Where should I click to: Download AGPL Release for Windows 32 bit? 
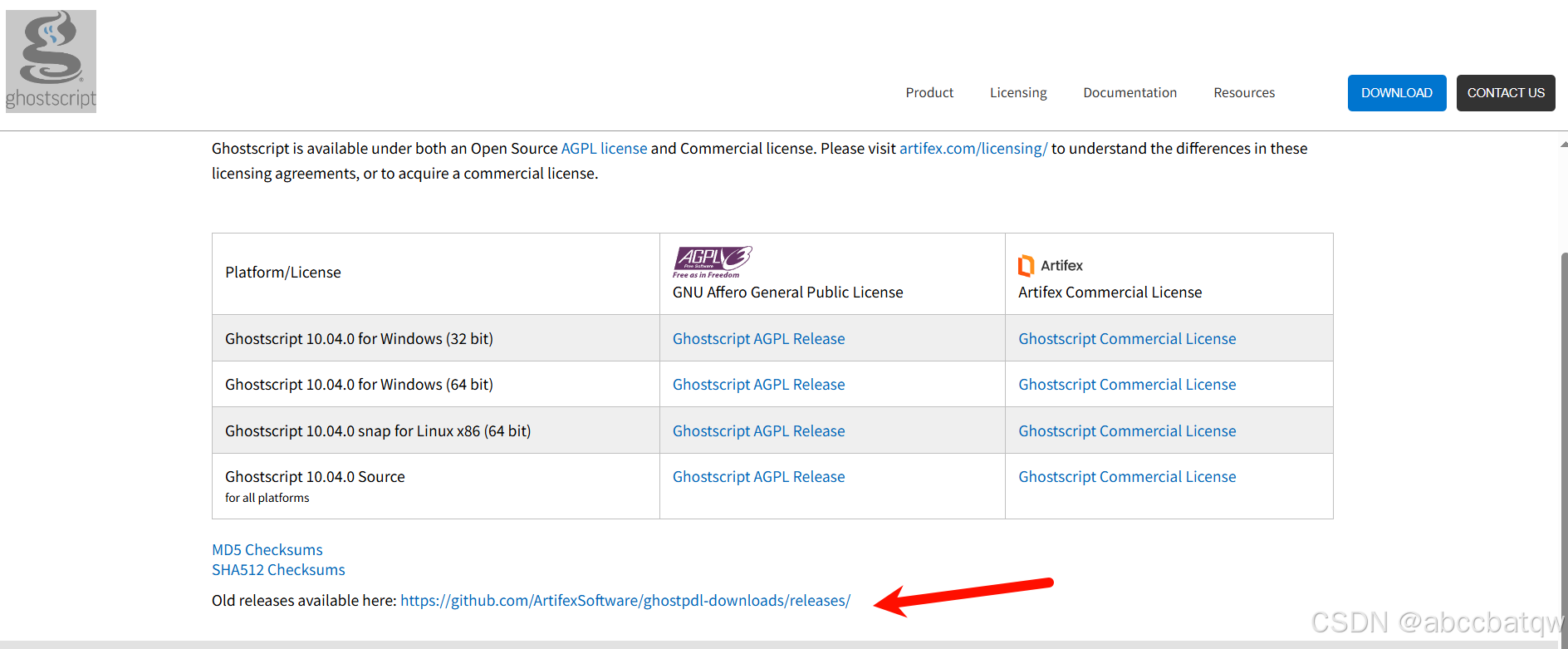(758, 339)
